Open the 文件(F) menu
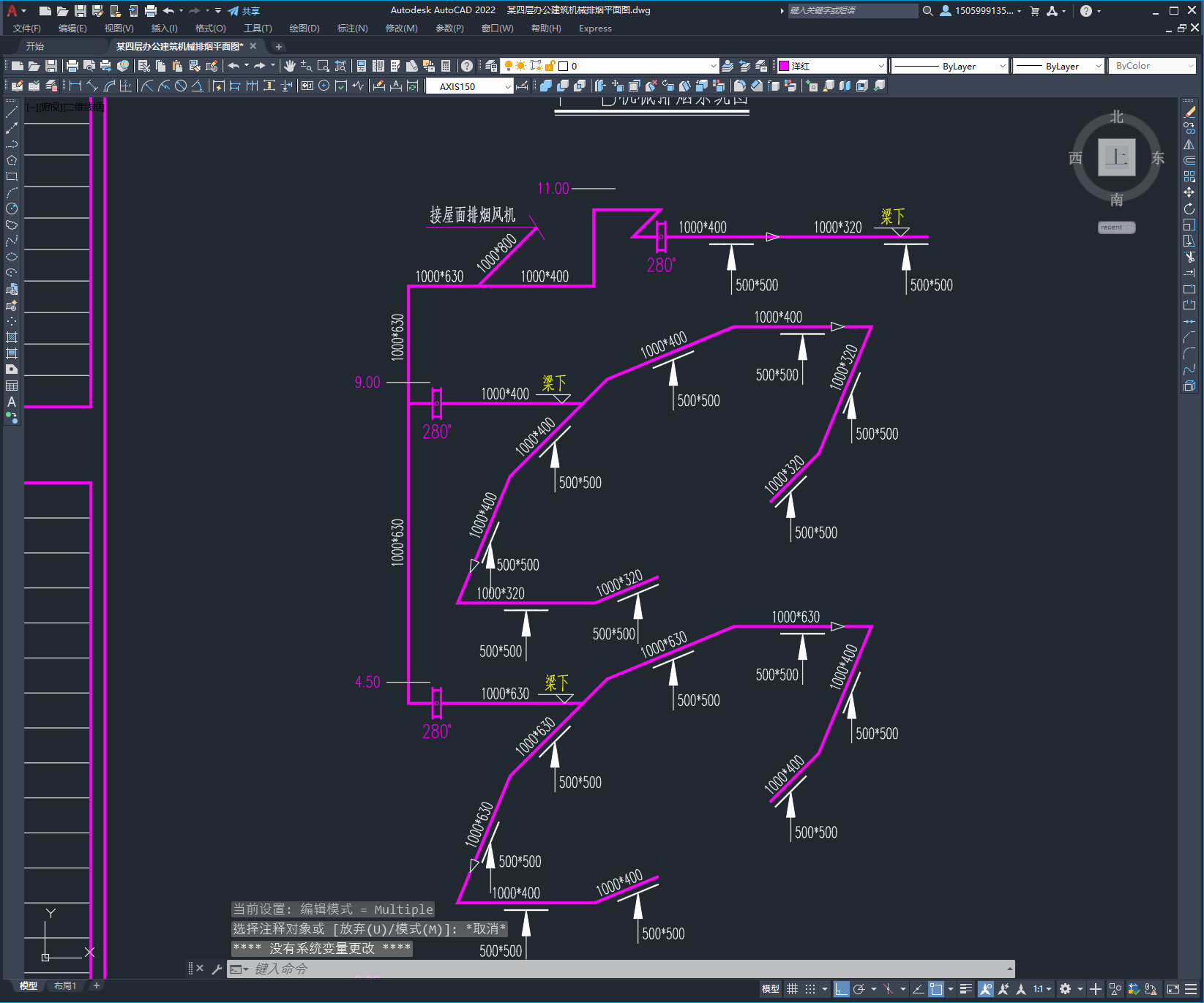Viewport: 1204px width, 1003px height. point(27,29)
